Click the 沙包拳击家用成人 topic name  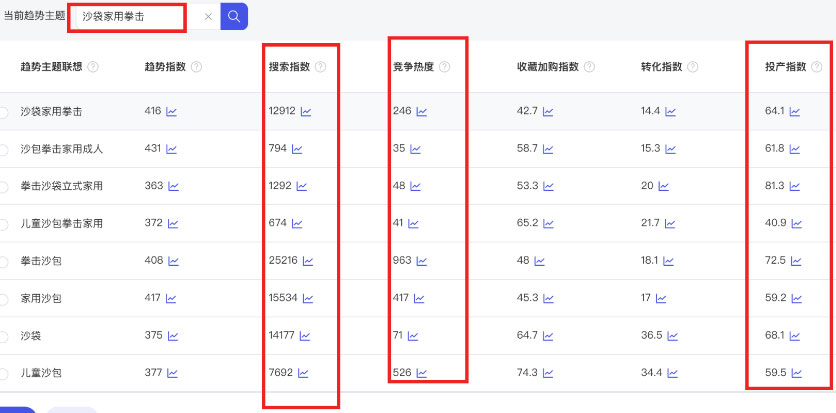(62, 149)
